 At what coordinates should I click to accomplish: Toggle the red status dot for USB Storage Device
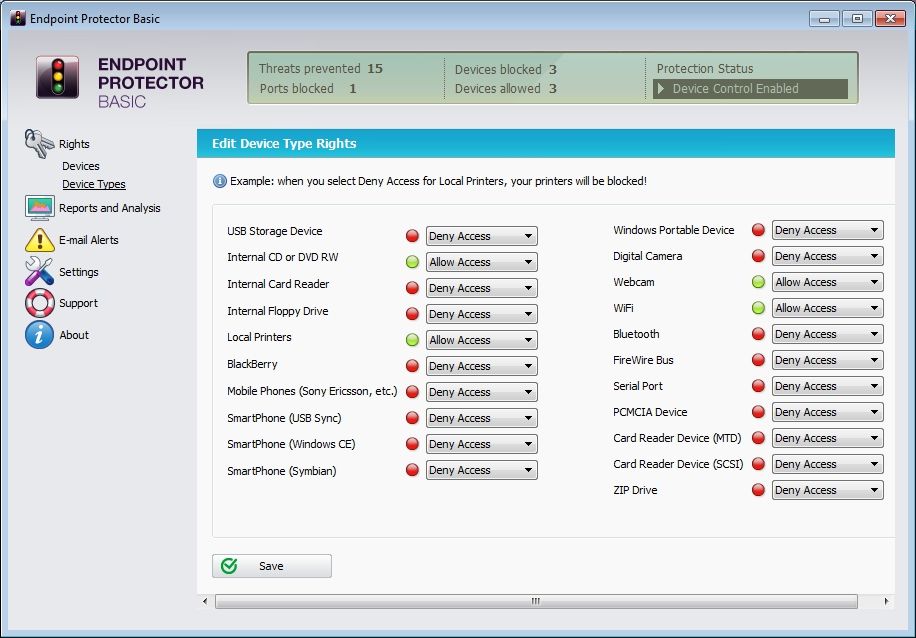pyautogui.click(x=412, y=236)
